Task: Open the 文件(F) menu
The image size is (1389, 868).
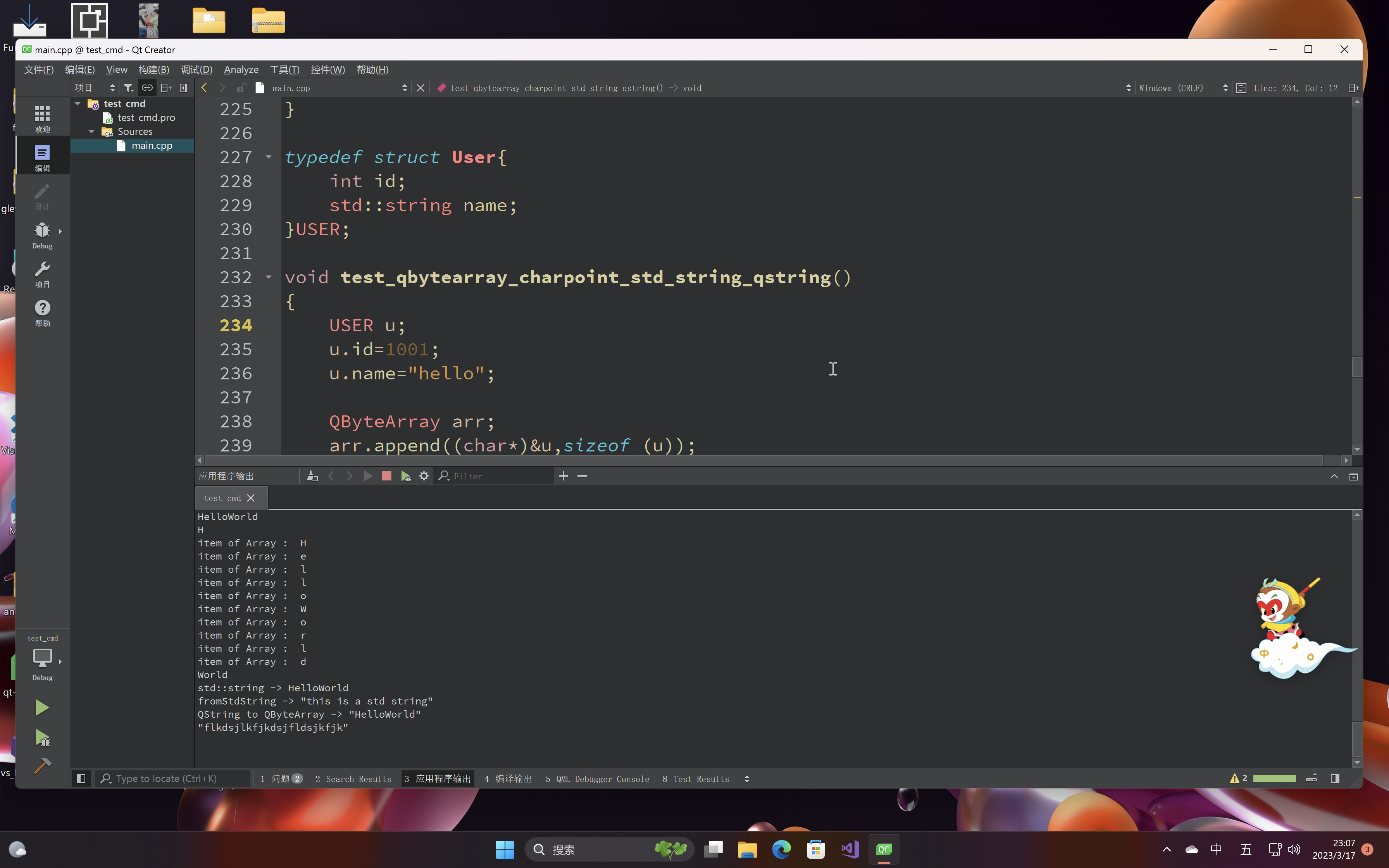Action: [38, 69]
